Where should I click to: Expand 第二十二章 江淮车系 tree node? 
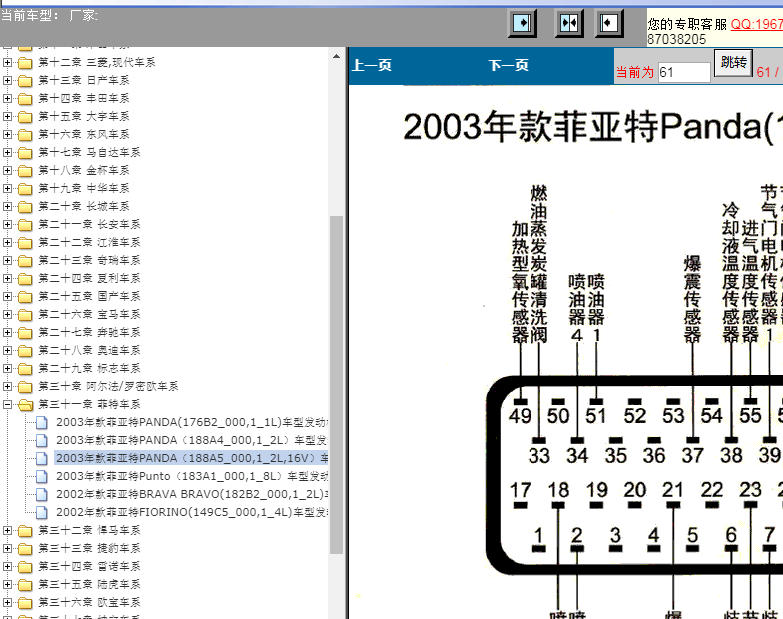(x=7, y=242)
